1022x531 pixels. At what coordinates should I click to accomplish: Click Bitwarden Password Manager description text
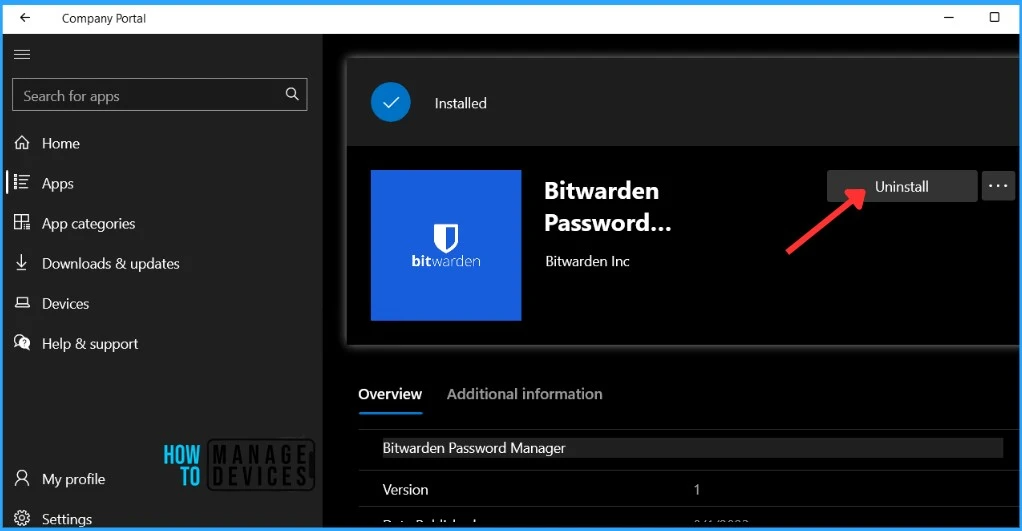(474, 448)
